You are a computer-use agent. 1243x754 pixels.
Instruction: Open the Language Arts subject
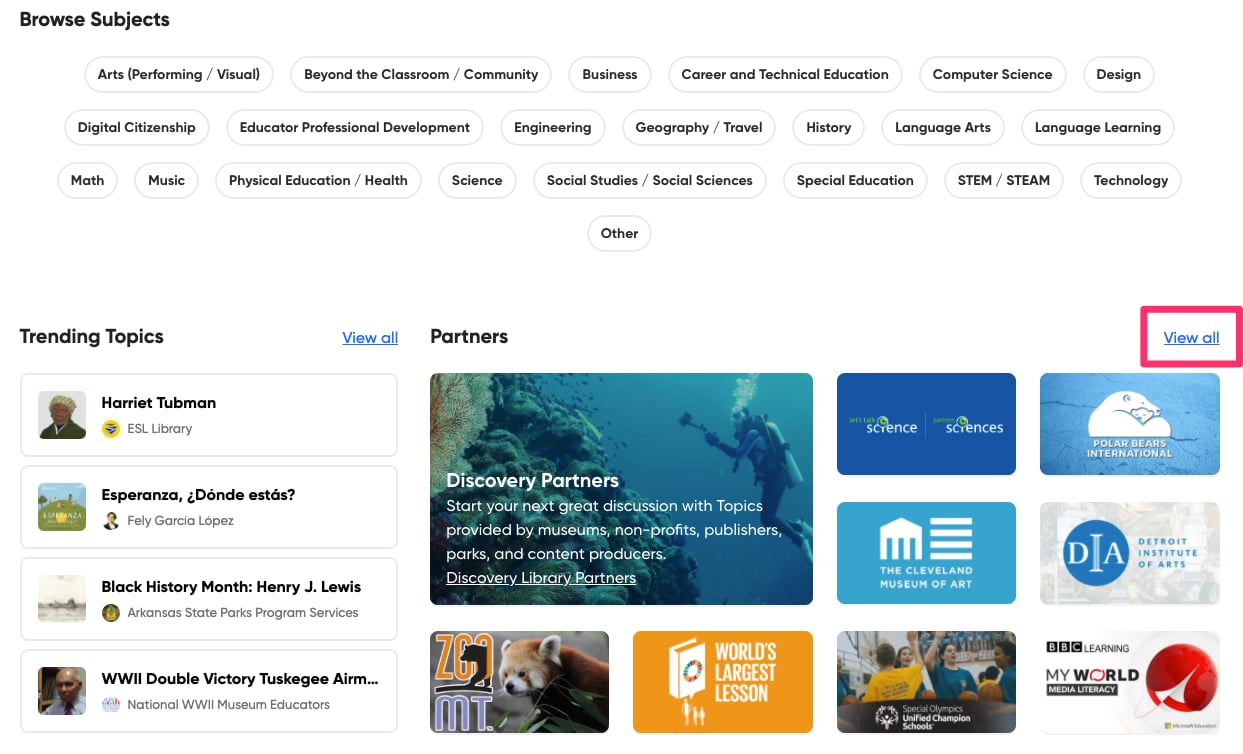click(943, 127)
